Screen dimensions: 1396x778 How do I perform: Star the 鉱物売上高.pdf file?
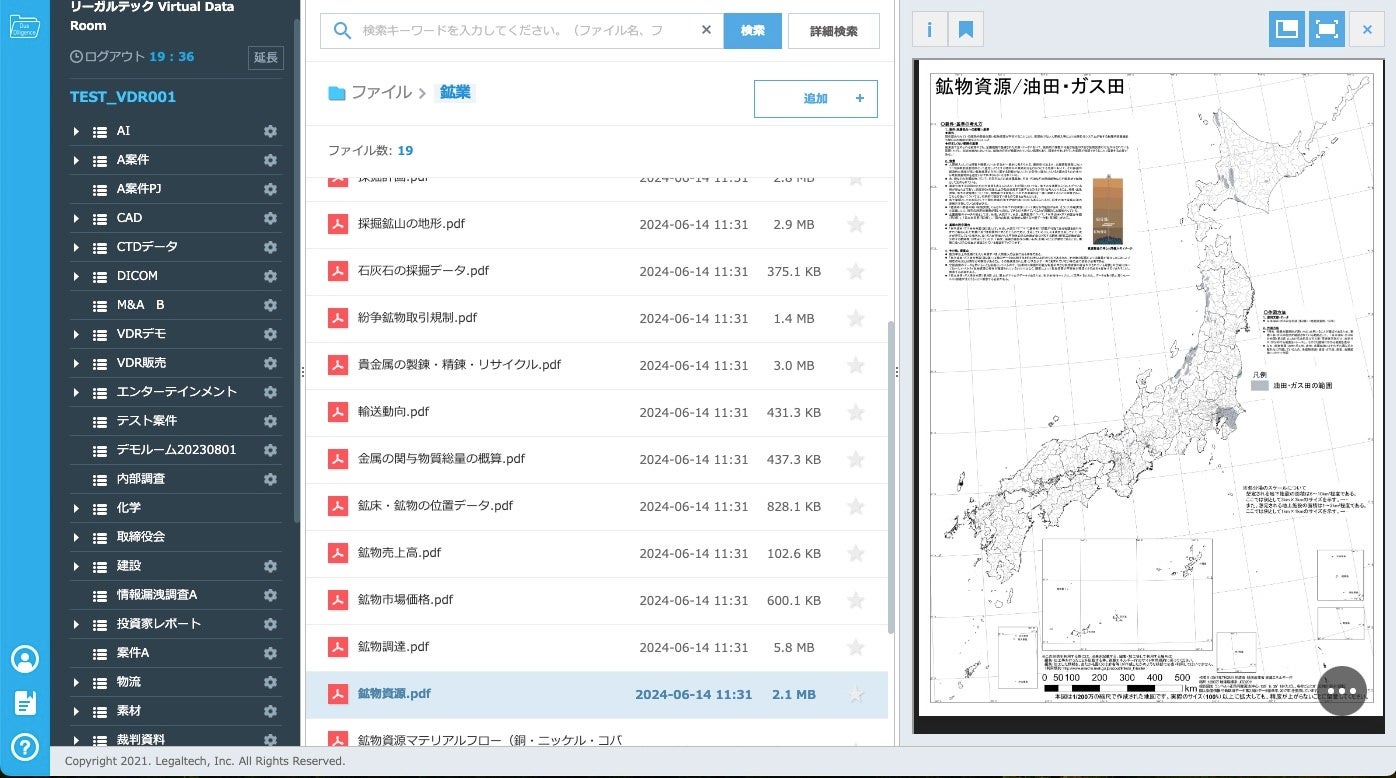(x=856, y=554)
